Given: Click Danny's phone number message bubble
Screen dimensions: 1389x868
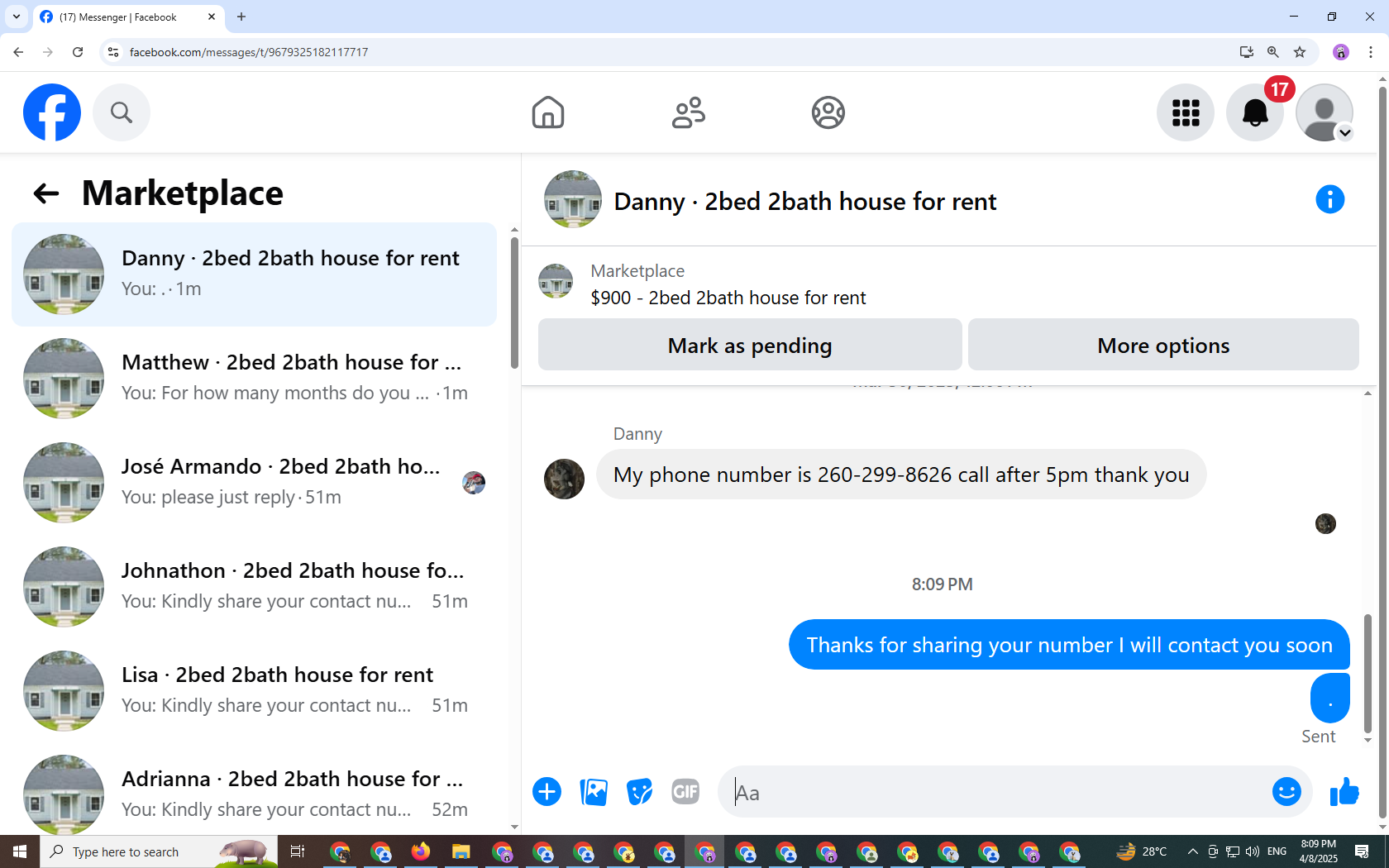Looking at the screenshot, I should click(x=901, y=475).
